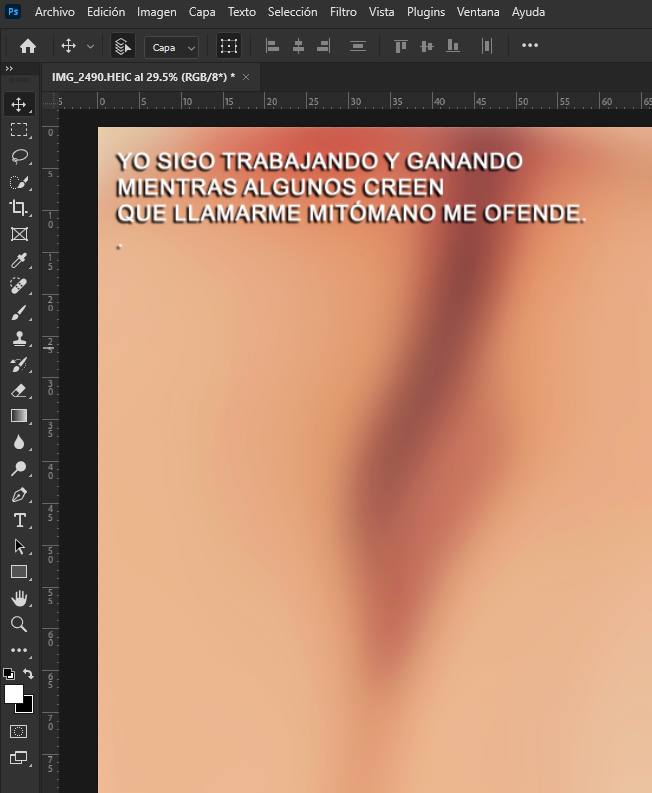Click the white foreground color swatch
652x793 pixels.
pos(14,694)
